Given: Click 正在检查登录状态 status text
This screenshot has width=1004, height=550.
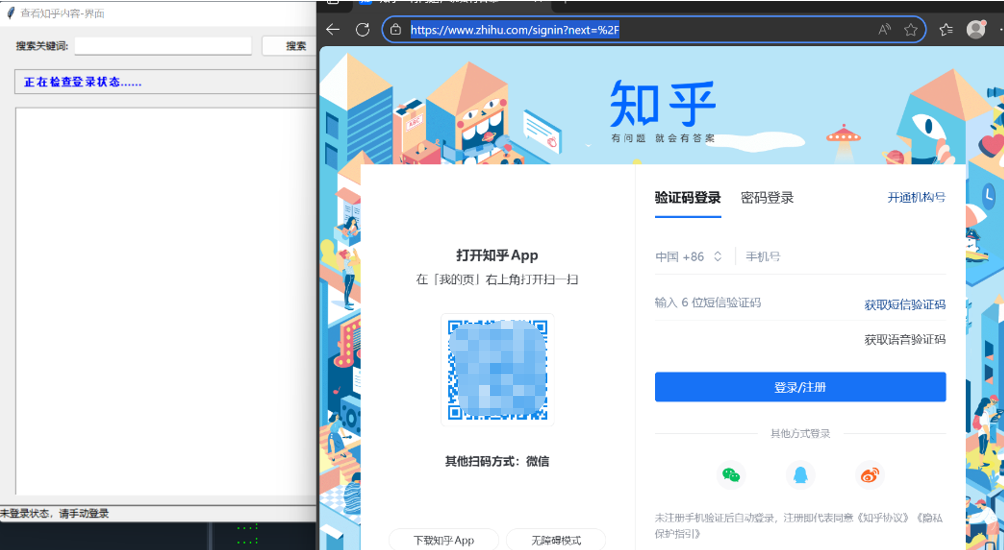Looking at the screenshot, I should [x=83, y=82].
